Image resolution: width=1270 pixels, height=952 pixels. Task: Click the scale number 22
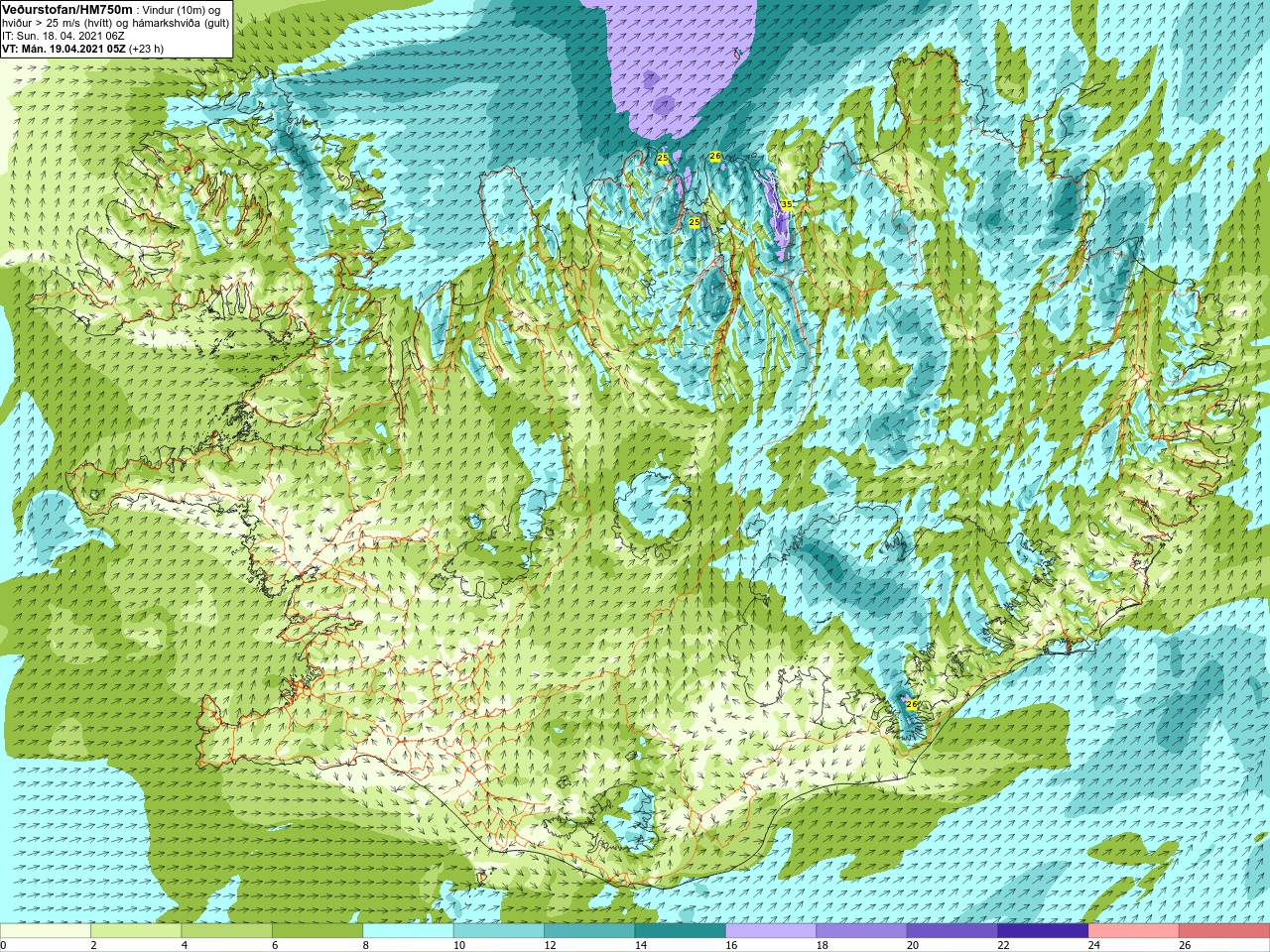pos(1003,945)
